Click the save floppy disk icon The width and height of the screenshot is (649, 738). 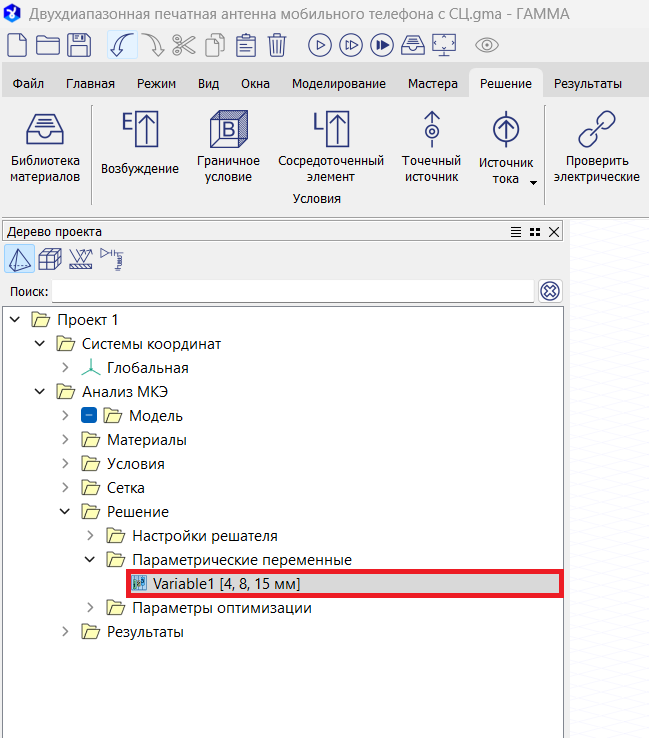coord(79,45)
